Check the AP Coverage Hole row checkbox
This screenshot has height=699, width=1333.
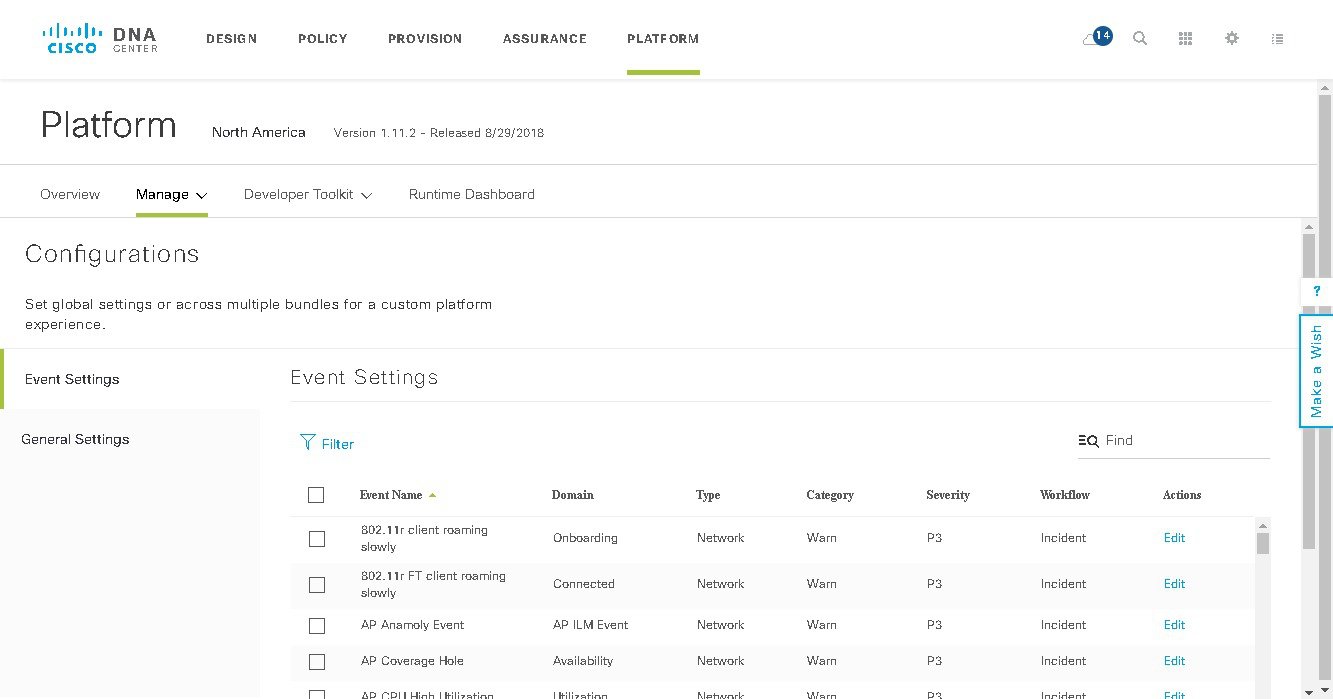coord(317,662)
